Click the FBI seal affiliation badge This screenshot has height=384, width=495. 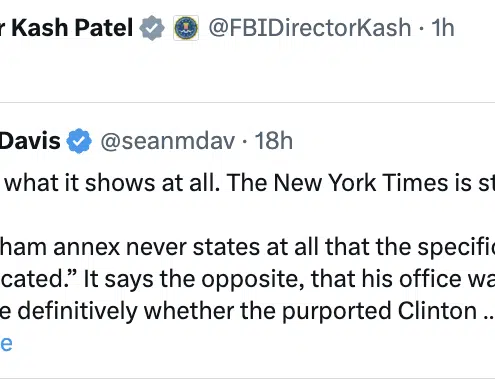(x=186, y=28)
